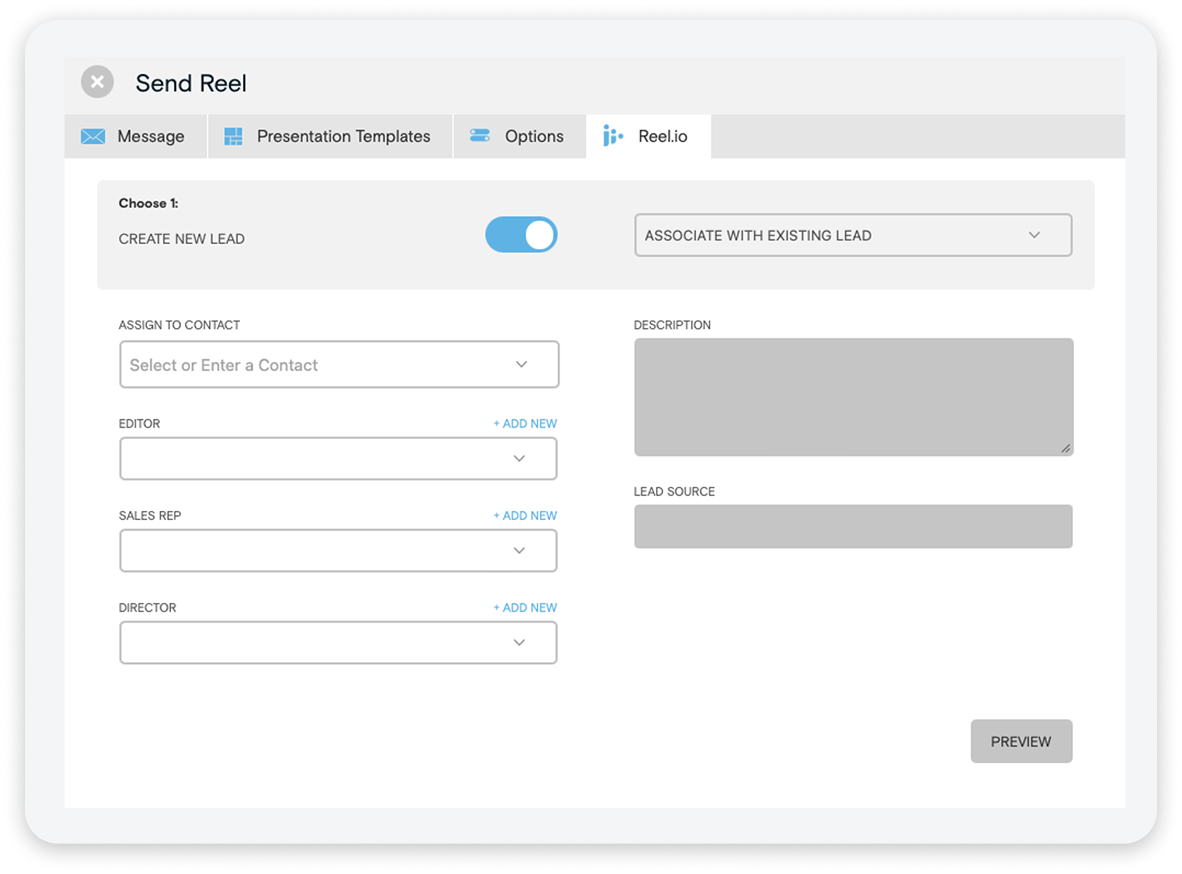This screenshot has height=874, width=1182.
Task: Switch to the Presentation Templates tab
Action: (343, 137)
